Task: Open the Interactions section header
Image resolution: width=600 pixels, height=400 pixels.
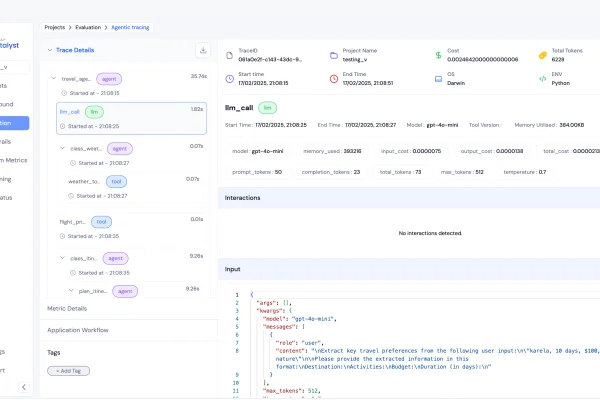Action: pos(409,198)
